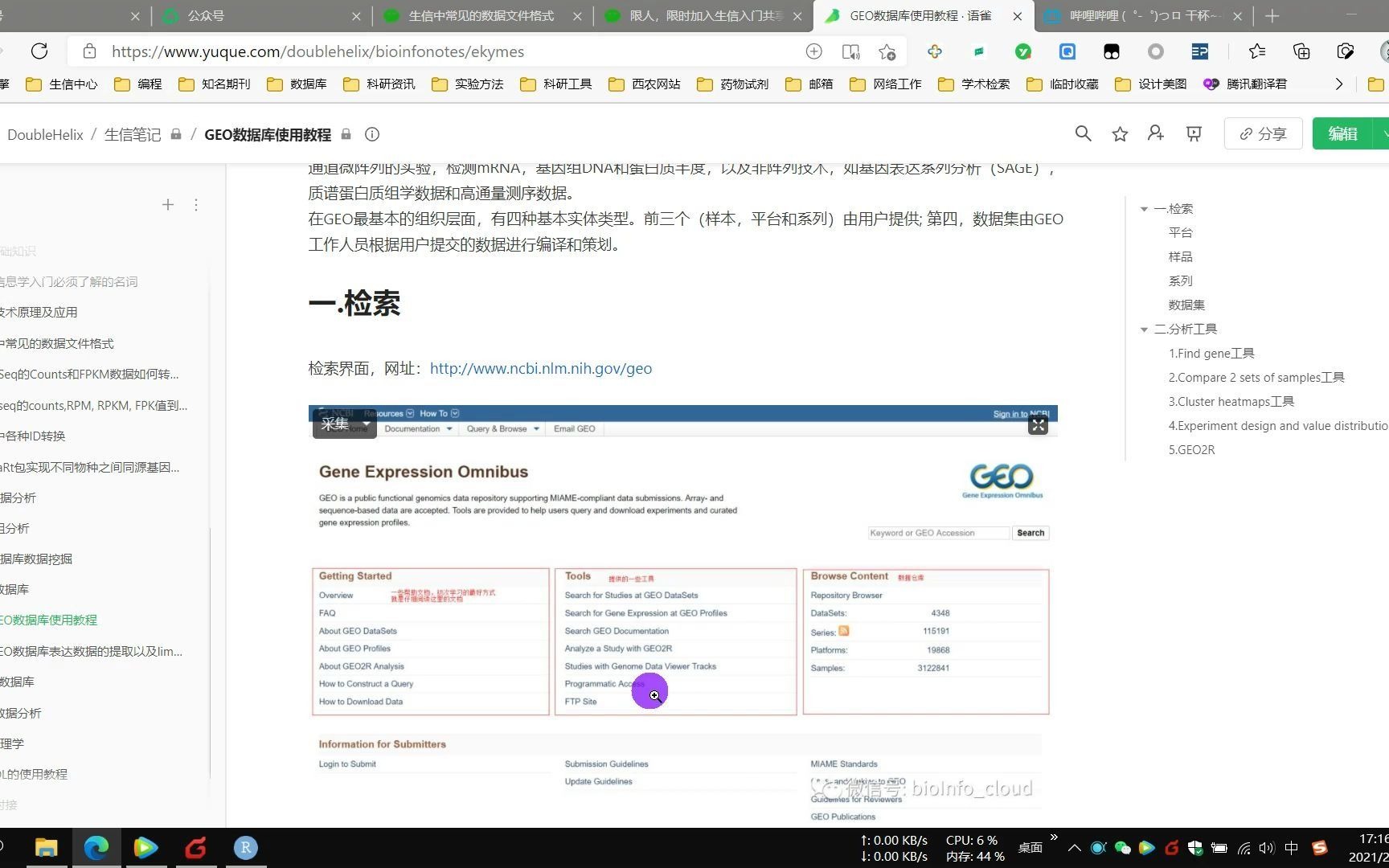
Task: Star this Yuque document
Action: pyautogui.click(x=1120, y=133)
